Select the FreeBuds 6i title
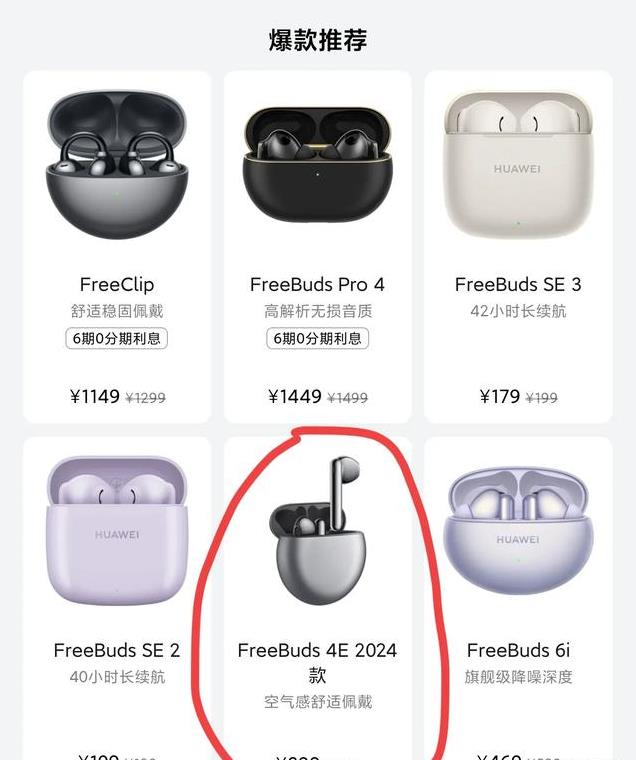Screen dimensions: 636x760 pos(518,650)
